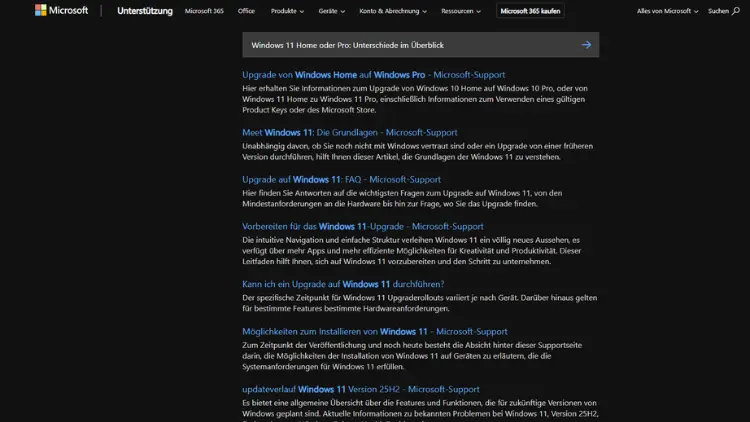Expand the Ressourcen dropdown
The image size is (750, 422).
461,11
